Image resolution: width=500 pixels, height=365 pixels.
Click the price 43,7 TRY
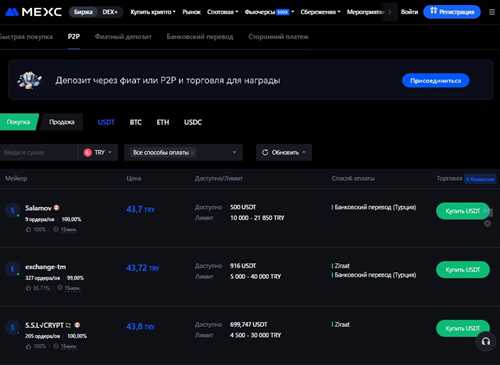140,209
